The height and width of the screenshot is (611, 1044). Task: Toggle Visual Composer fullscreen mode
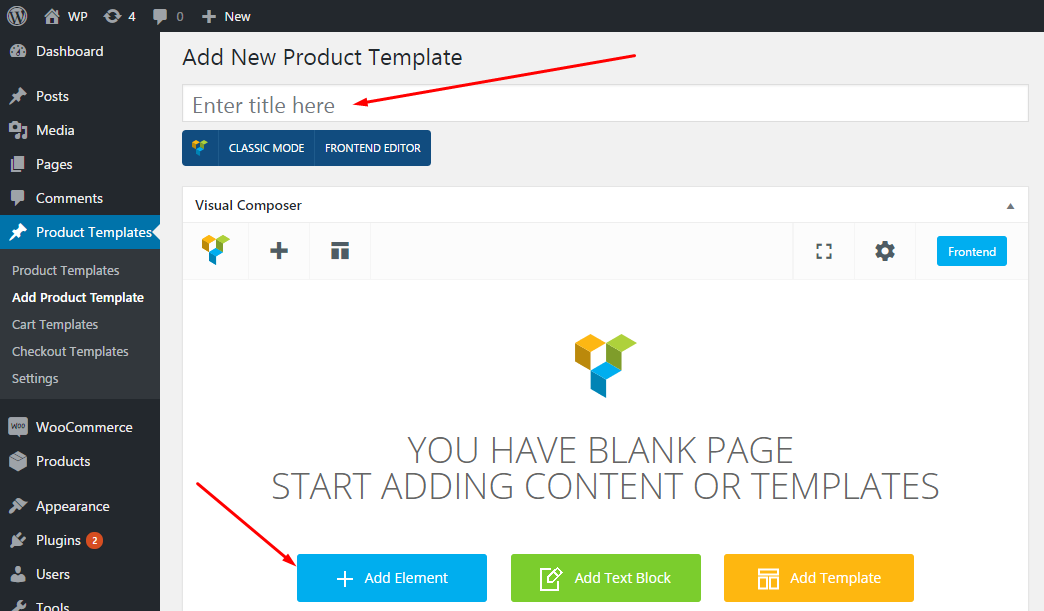point(824,251)
